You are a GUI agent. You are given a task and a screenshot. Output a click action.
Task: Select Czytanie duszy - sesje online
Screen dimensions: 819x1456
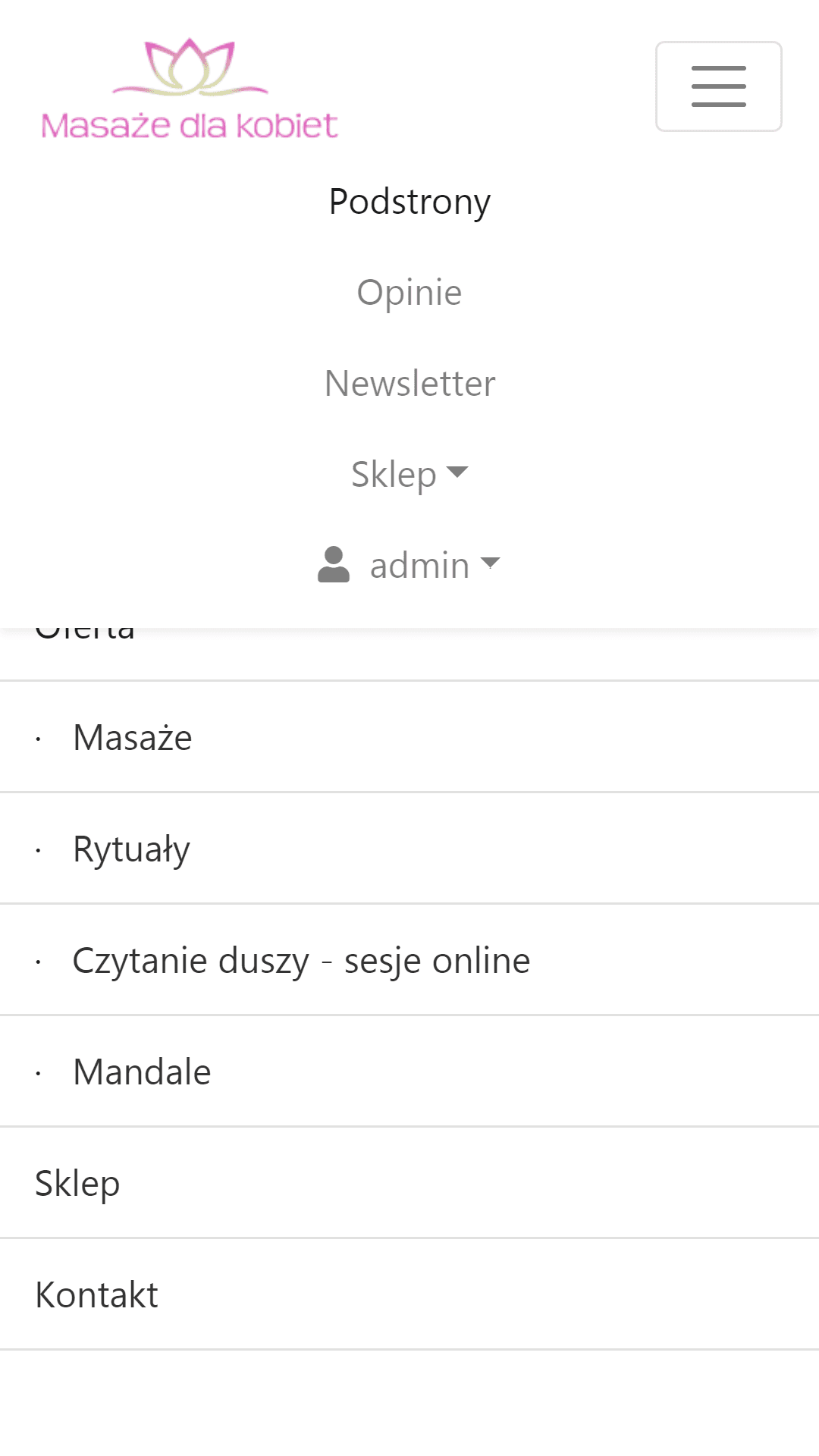(x=301, y=959)
